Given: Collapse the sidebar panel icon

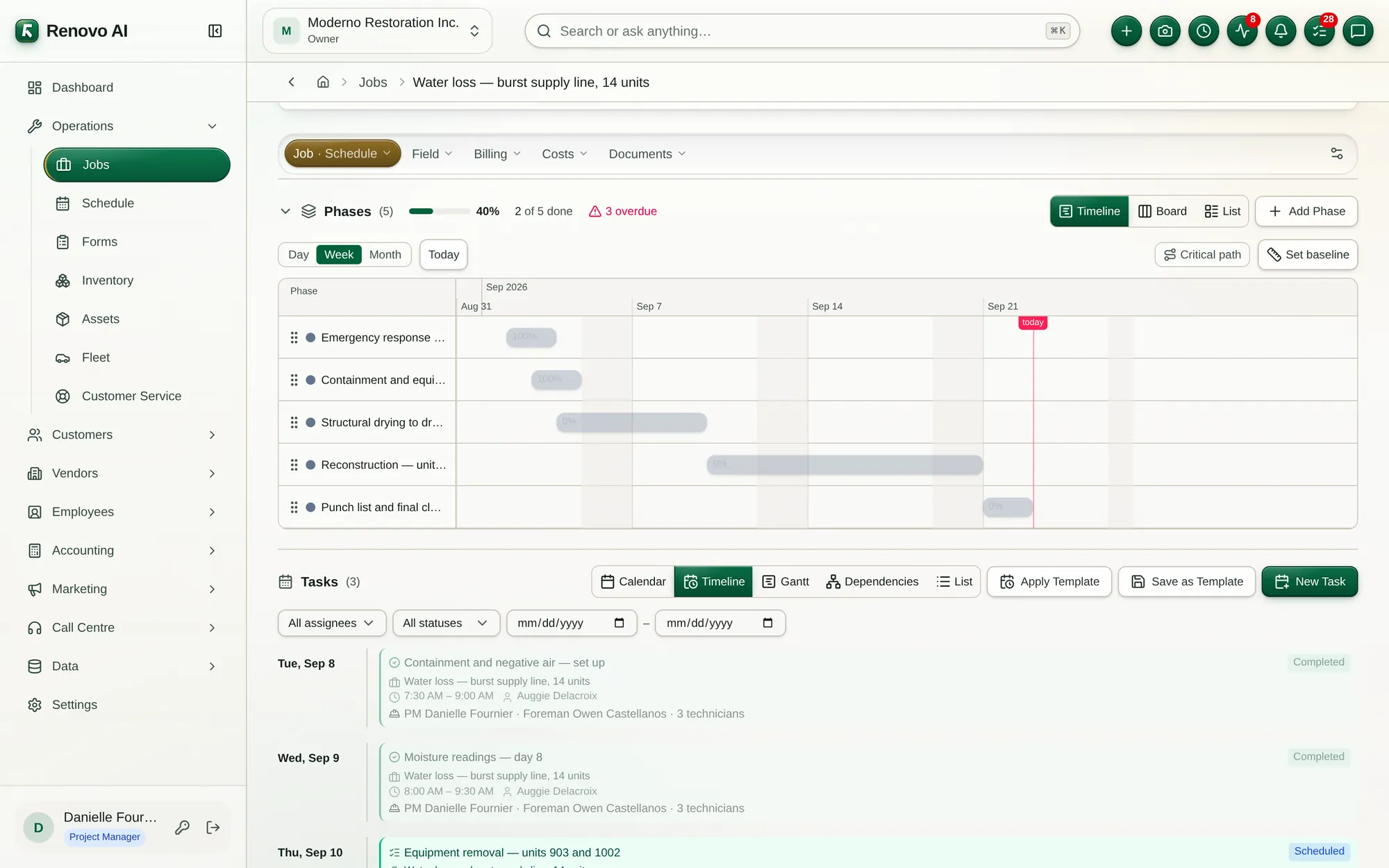Looking at the screenshot, I should pos(215,31).
